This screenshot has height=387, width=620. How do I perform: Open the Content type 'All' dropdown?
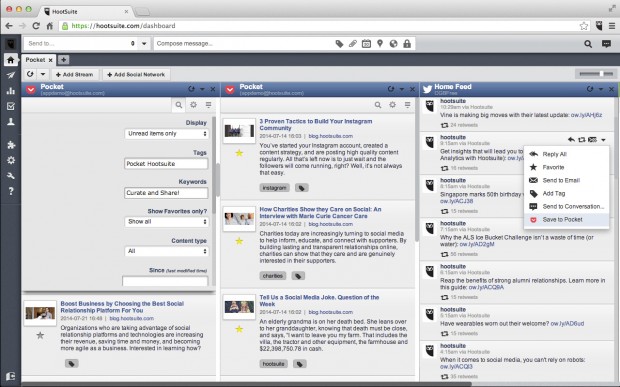point(167,251)
